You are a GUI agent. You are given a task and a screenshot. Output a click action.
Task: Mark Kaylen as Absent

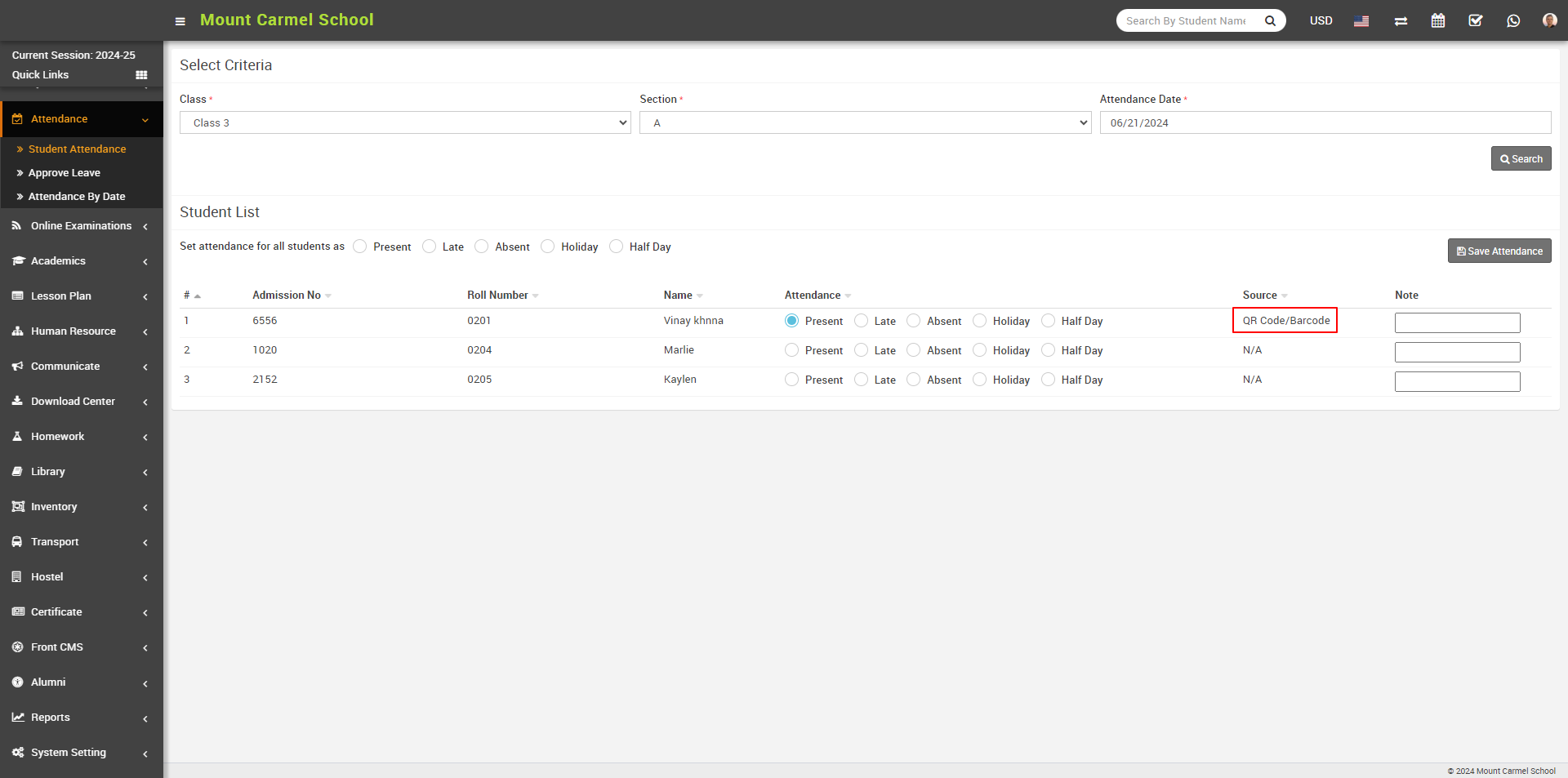pos(914,380)
